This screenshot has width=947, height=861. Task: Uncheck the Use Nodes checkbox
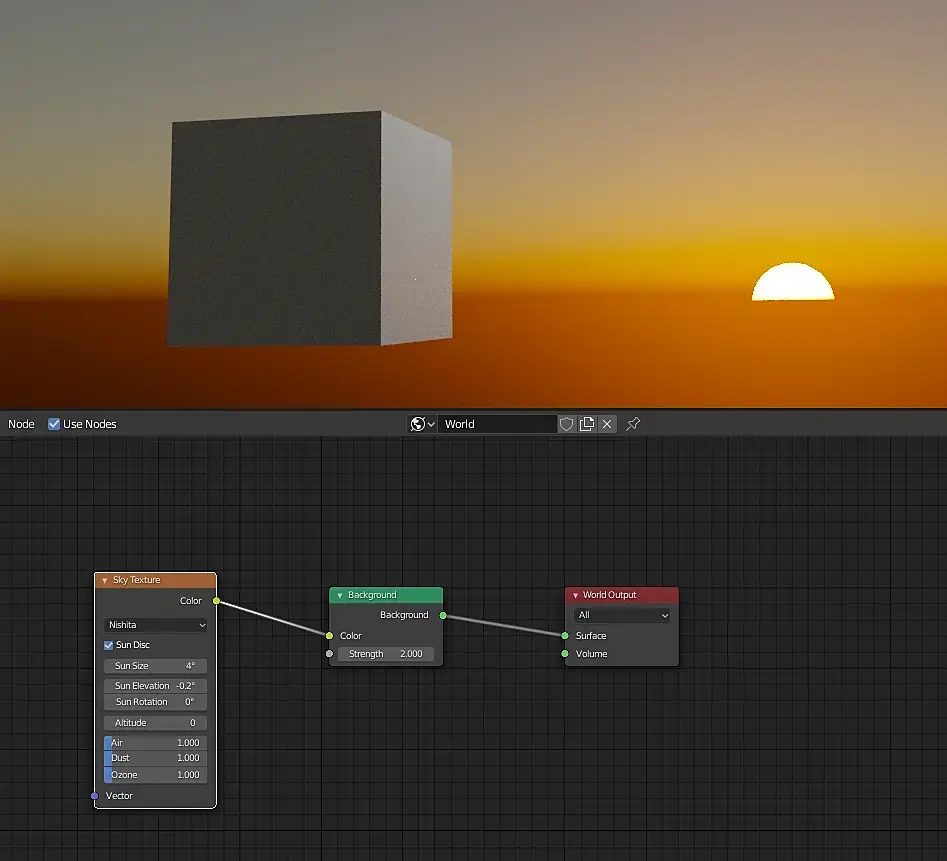[54, 424]
